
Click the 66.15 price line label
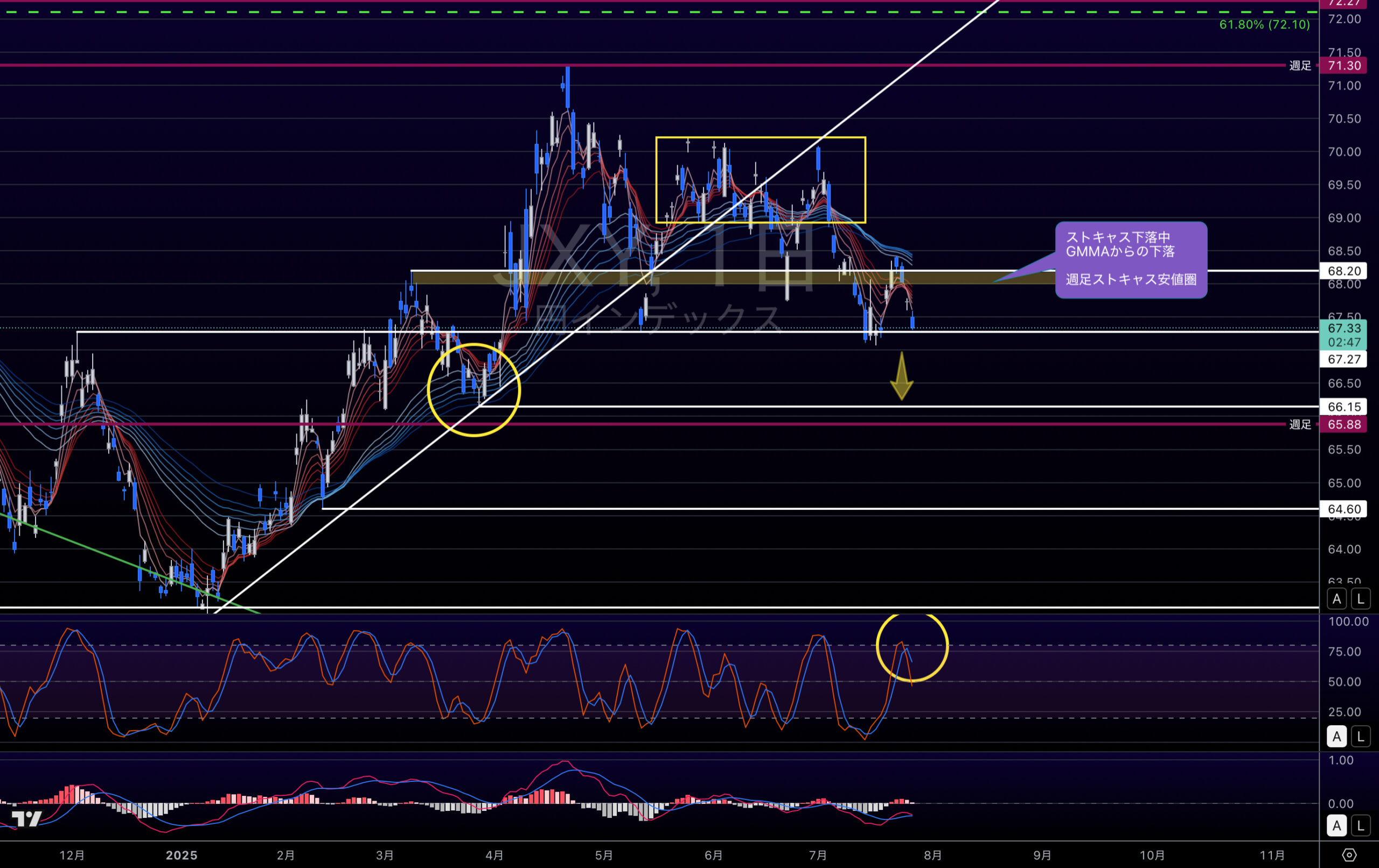[1343, 407]
